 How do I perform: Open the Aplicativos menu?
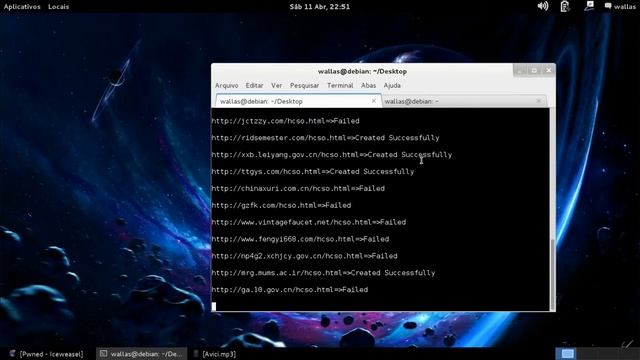pos(22,7)
